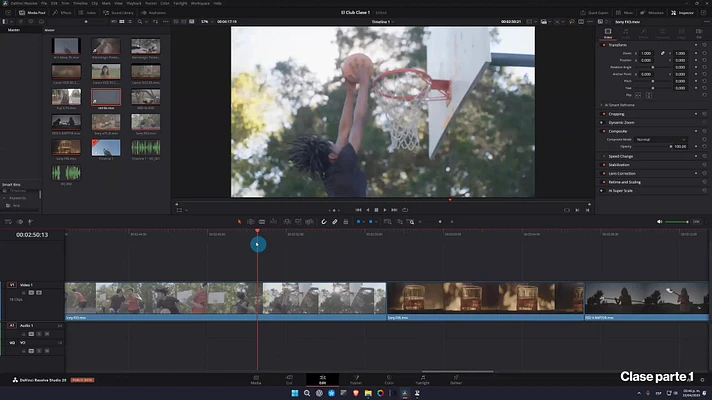Toggle the Stabilization enable switch

(603, 165)
